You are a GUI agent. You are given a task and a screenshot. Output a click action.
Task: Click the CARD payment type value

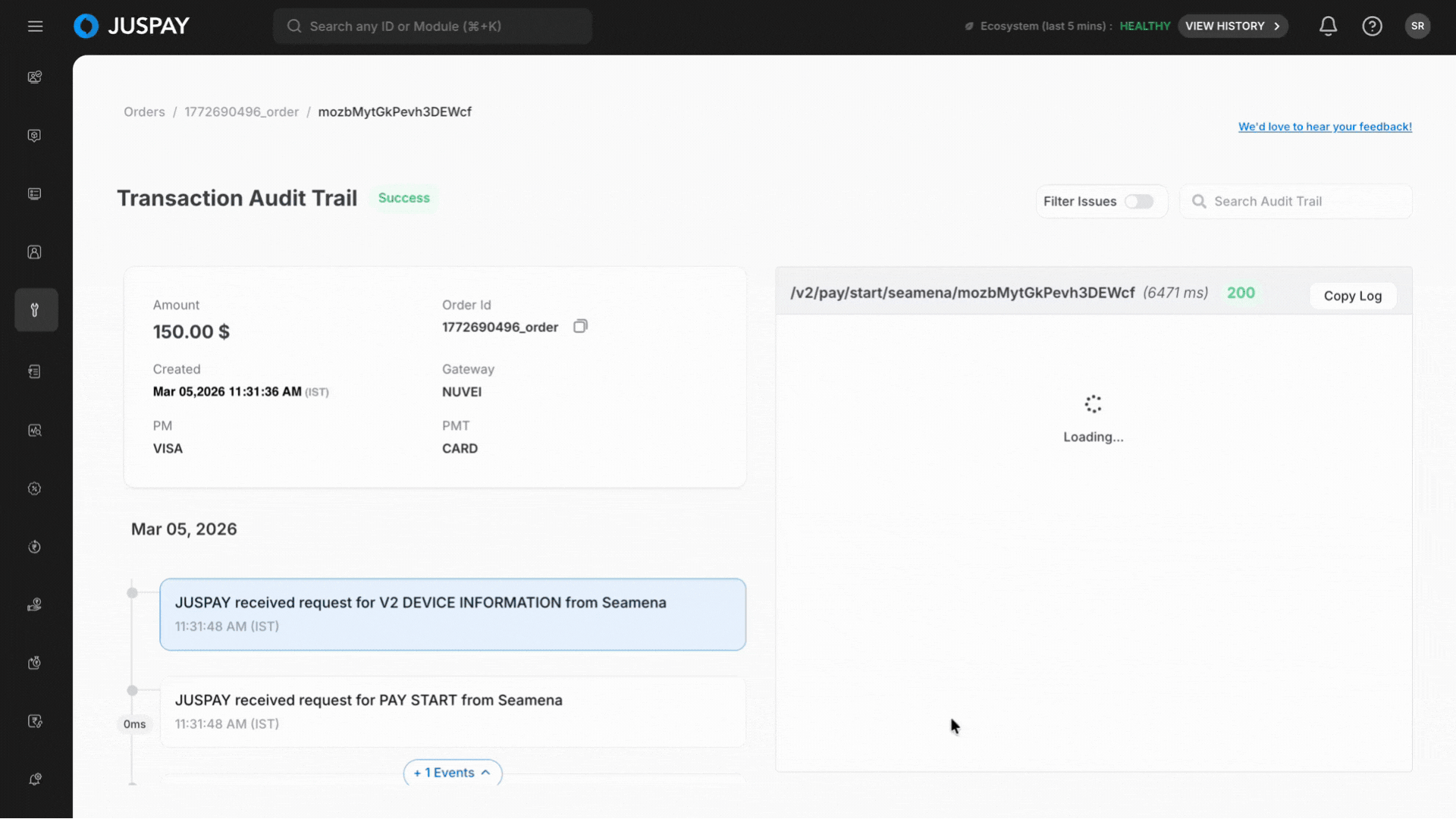click(460, 449)
